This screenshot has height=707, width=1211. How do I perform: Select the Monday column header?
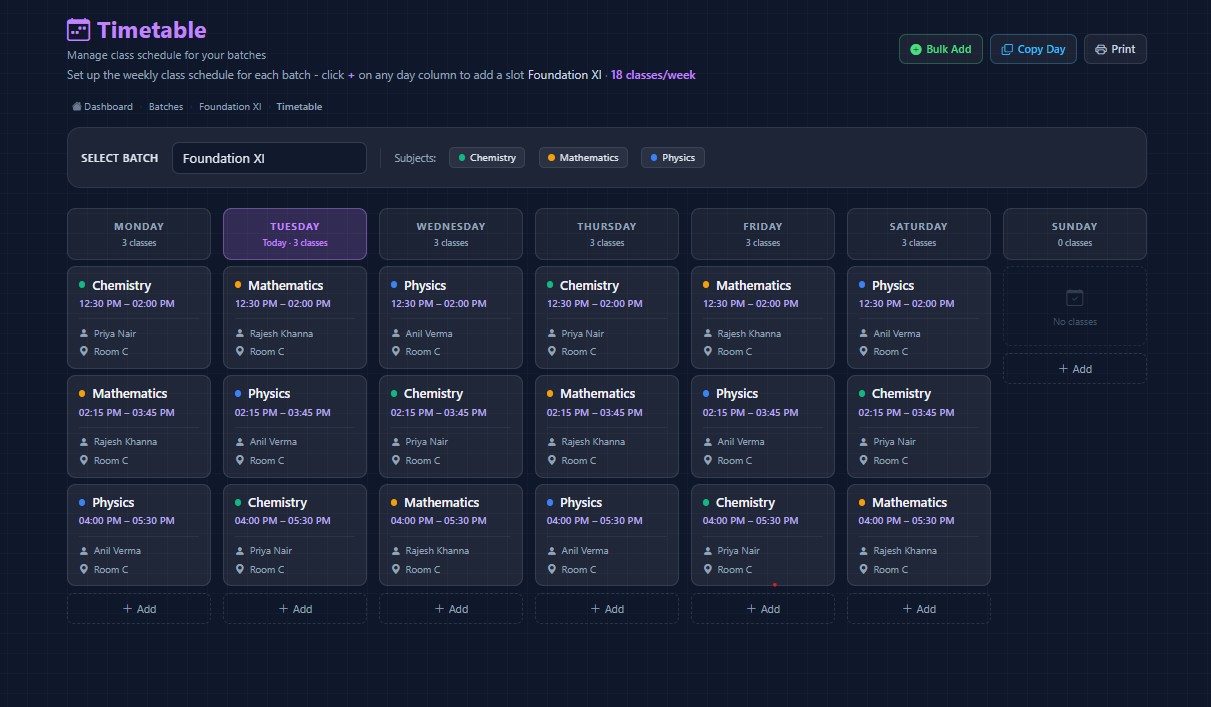(x=139, y=234)
